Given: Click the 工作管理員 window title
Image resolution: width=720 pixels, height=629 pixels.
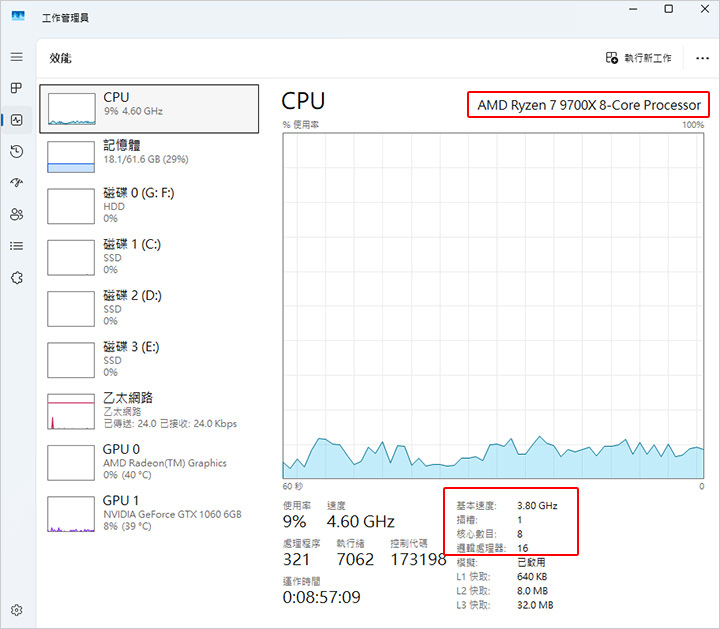Looking at the screenshot, I should 66,18.
